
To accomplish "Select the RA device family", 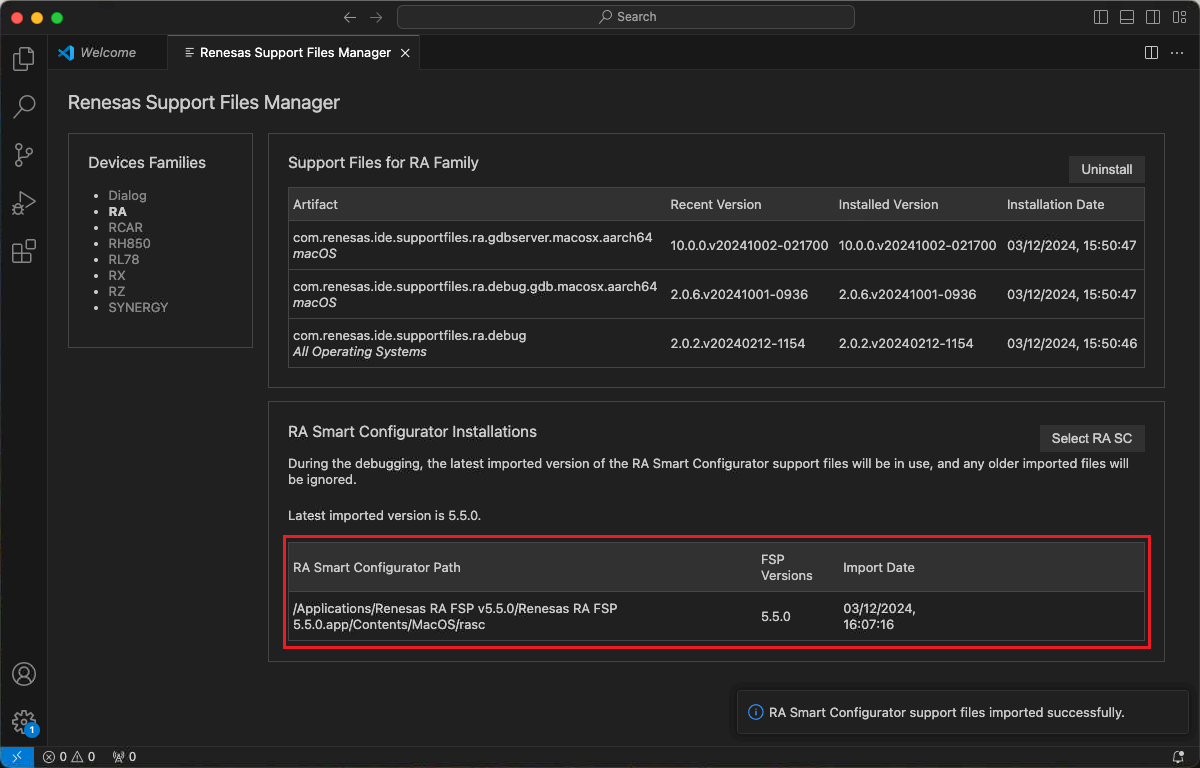I will click(x=118, y=212).
